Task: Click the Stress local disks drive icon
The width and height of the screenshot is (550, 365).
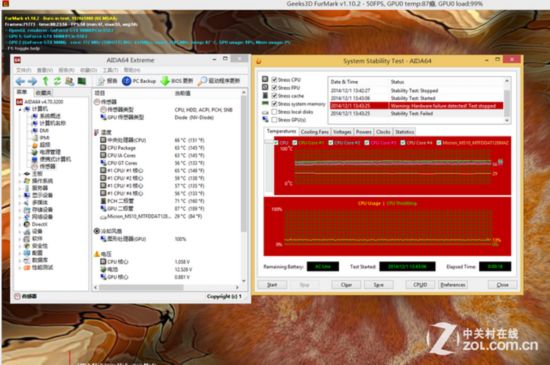Action: [265, 112]
